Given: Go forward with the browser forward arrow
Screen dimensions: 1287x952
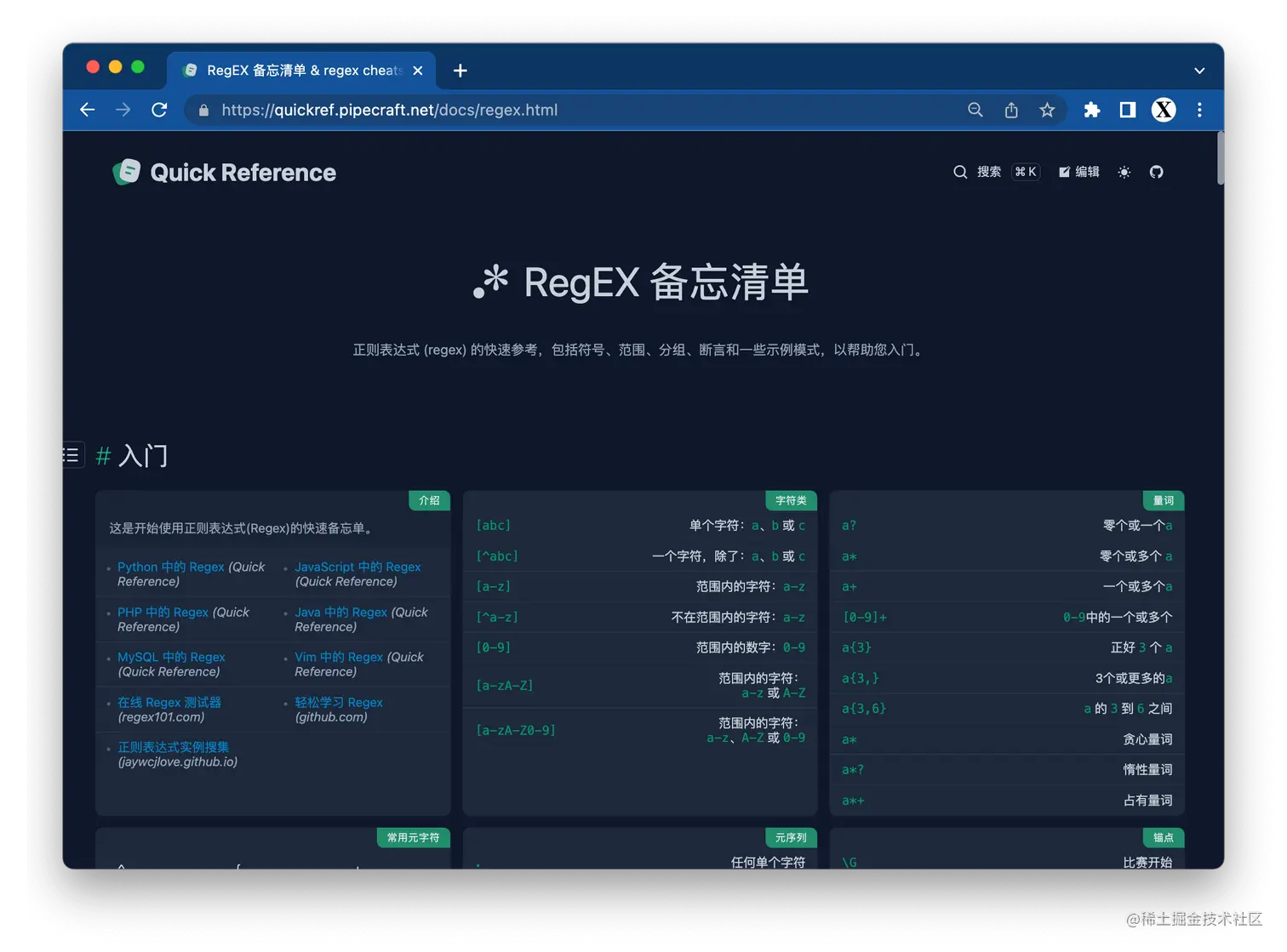Looking at the screenshot, I should point(123,110).
